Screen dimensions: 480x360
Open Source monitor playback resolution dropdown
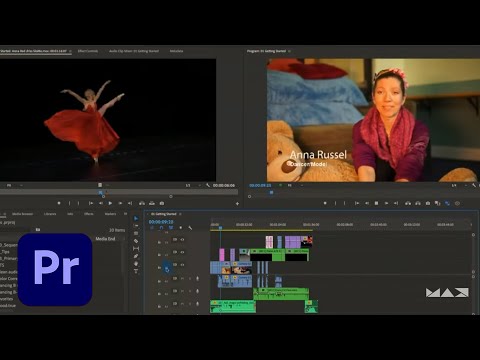(192, 185)
